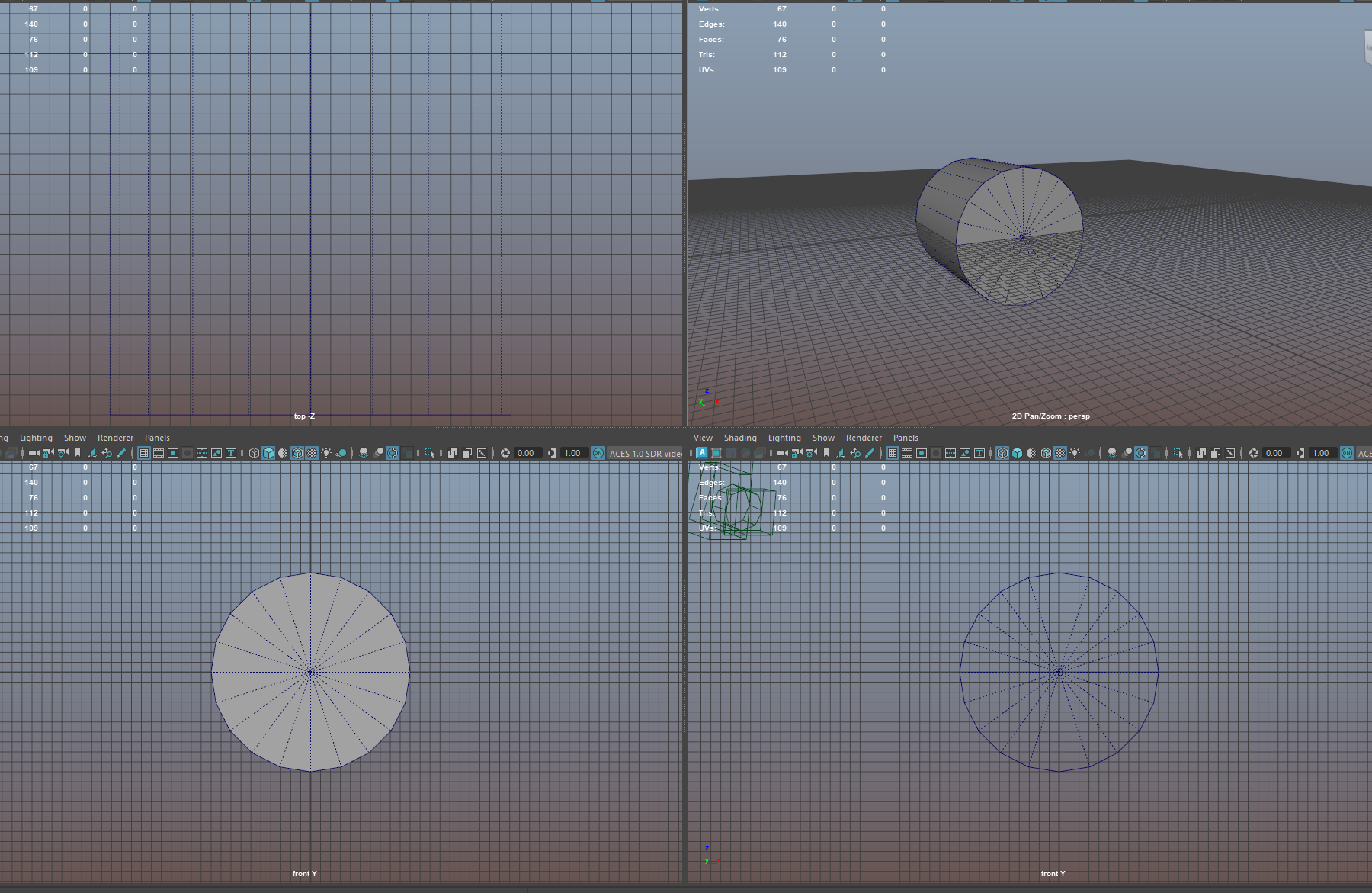Open the Panels menu in bottom-left panel

click(157, 438)
